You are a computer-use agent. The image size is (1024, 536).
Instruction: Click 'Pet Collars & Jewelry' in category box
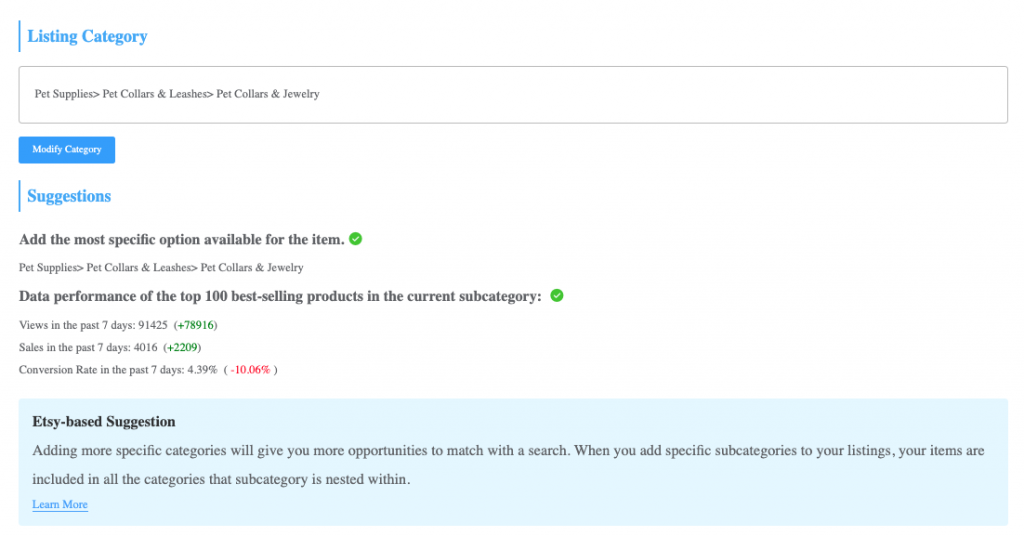click(x=268, y=94)
